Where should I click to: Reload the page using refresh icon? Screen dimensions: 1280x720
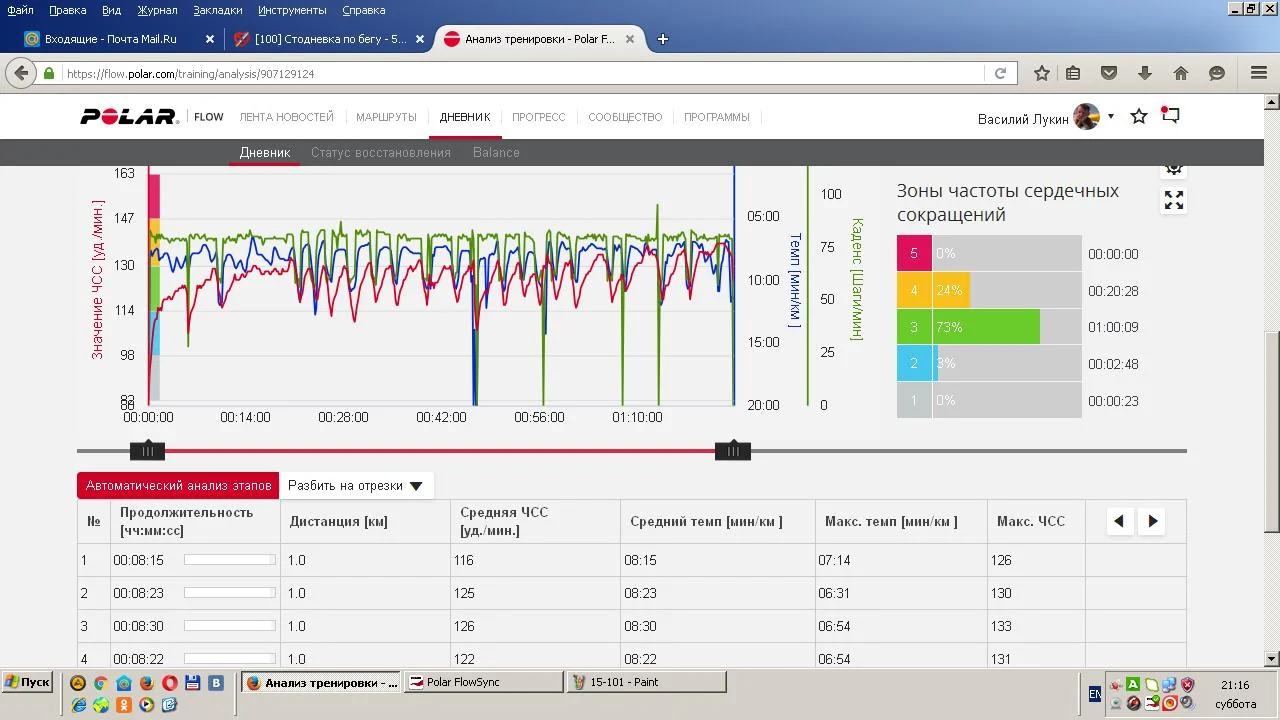(x=999, y=73)
